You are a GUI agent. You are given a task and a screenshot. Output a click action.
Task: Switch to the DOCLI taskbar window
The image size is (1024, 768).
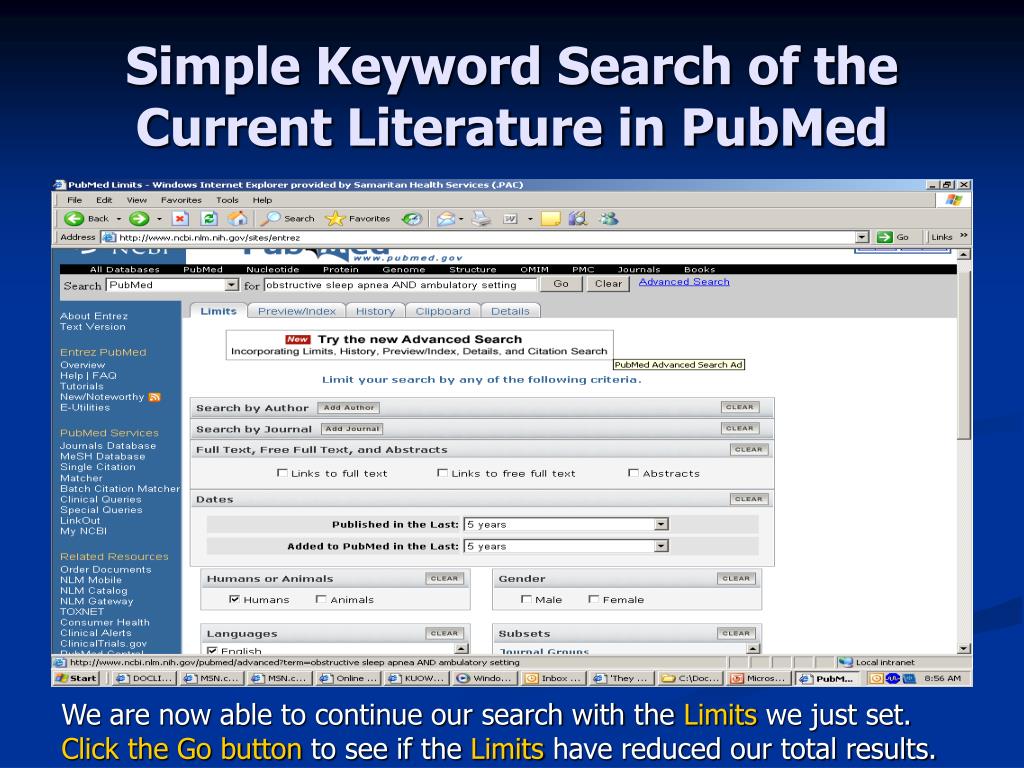144,678
